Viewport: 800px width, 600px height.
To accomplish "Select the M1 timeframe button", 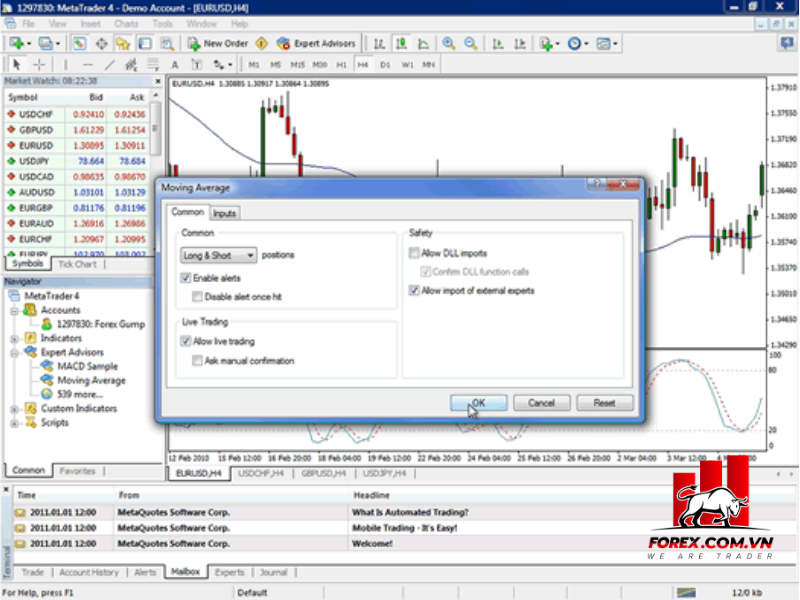I will point(254,65).
